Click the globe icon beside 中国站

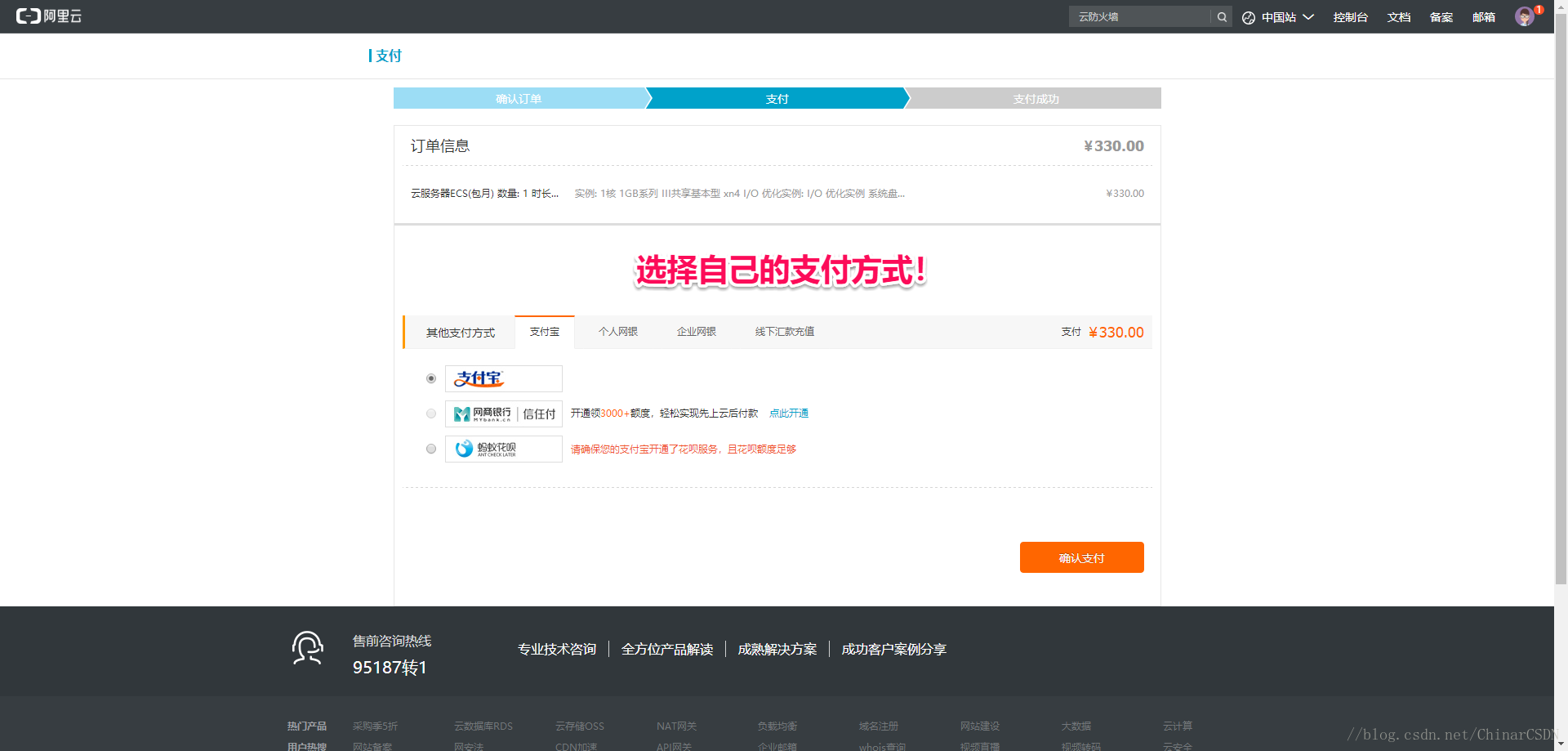1249,17
